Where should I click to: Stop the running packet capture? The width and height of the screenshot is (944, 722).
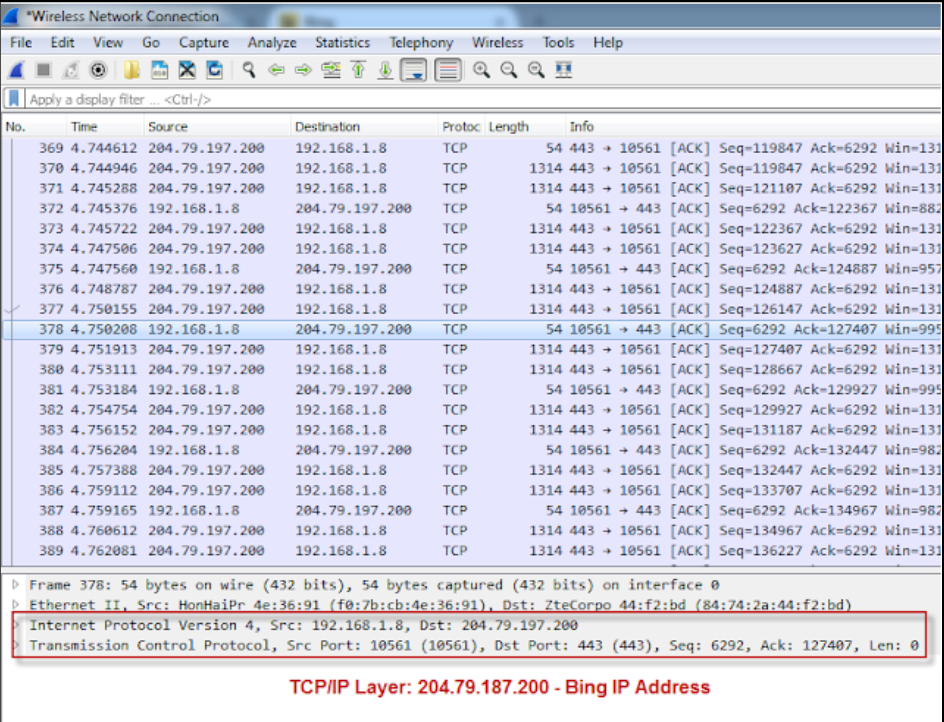43,70
